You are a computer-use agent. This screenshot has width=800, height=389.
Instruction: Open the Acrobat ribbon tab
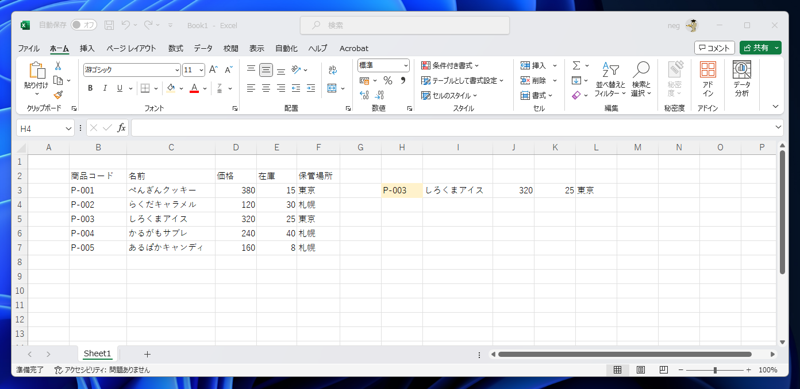pyautogui.click(x=354, y=48)
